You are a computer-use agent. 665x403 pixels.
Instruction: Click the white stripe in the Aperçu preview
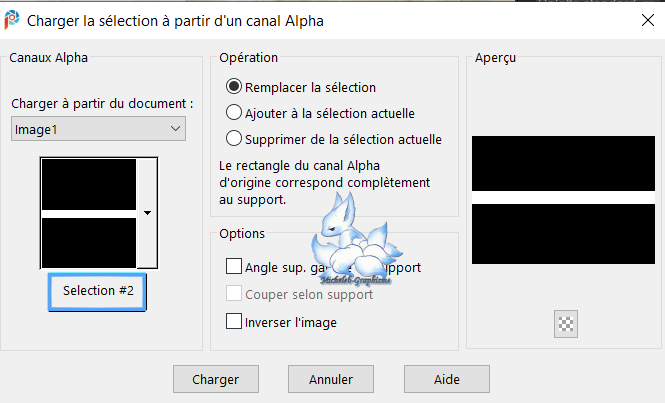coord(563,197)
